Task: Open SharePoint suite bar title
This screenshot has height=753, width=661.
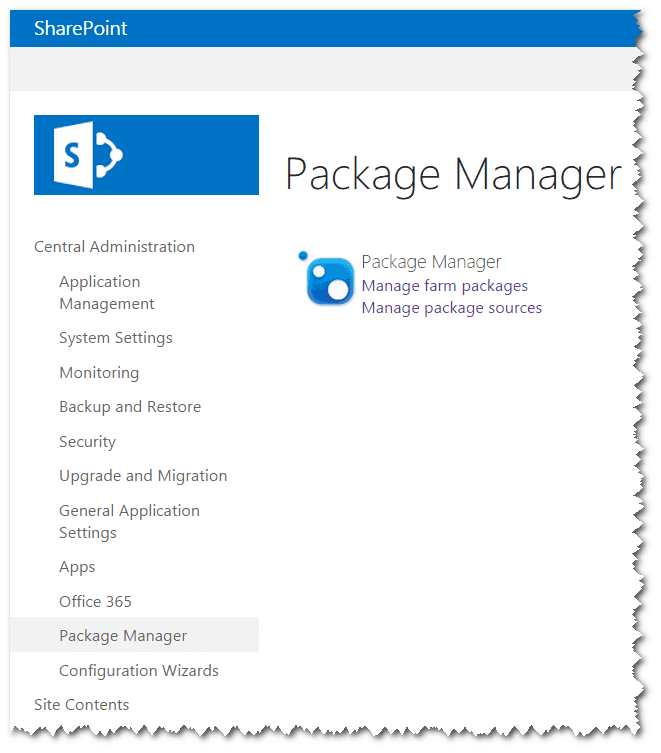Action: tap(81, 28)
